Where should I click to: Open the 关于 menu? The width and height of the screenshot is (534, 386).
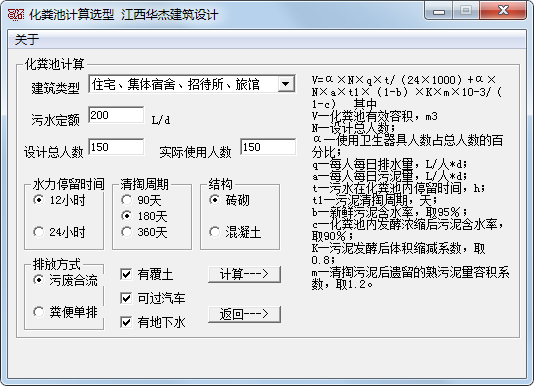(27, 40)
